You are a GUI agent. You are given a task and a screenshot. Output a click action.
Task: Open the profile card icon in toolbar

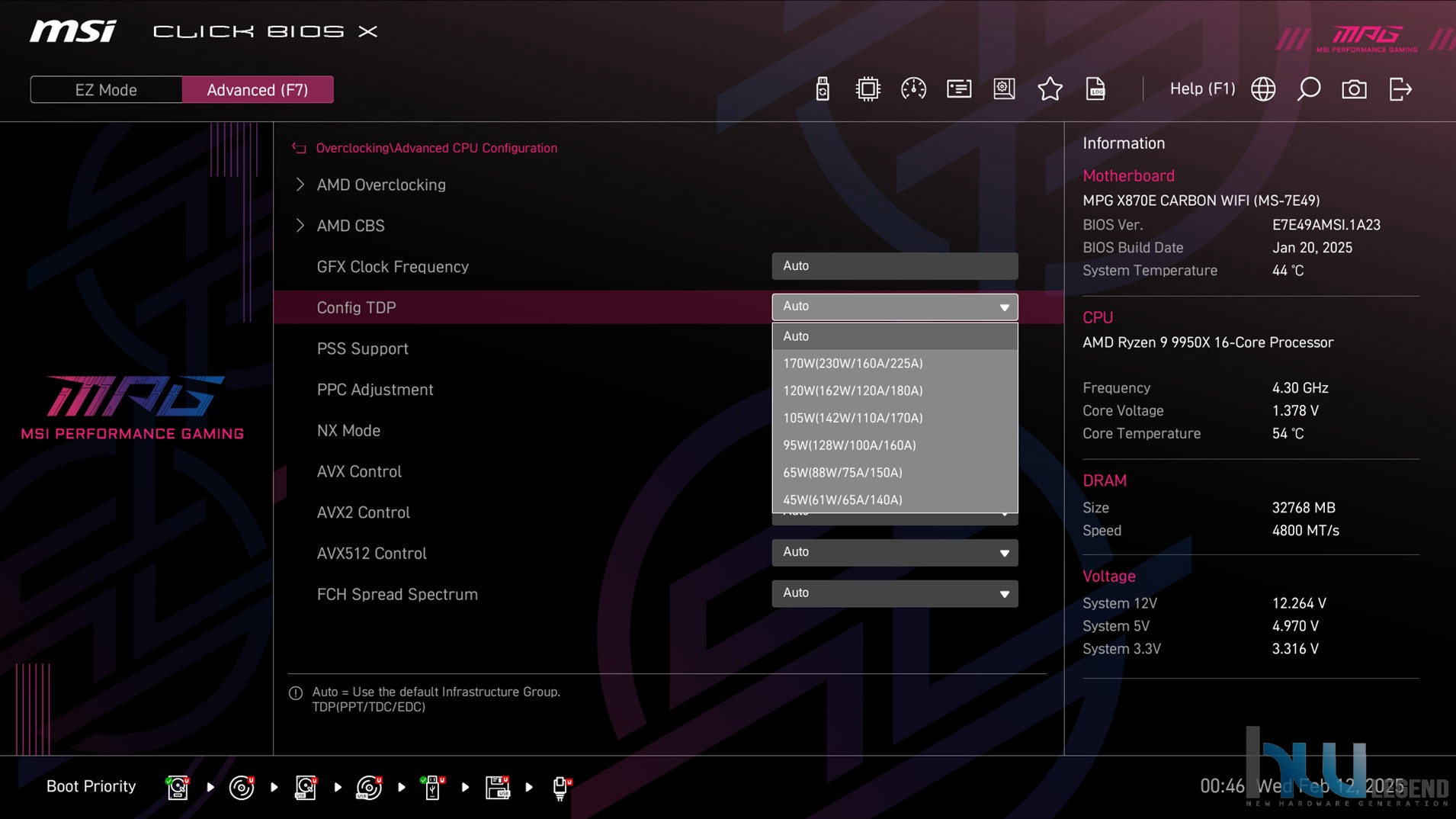tap(959, 89)
